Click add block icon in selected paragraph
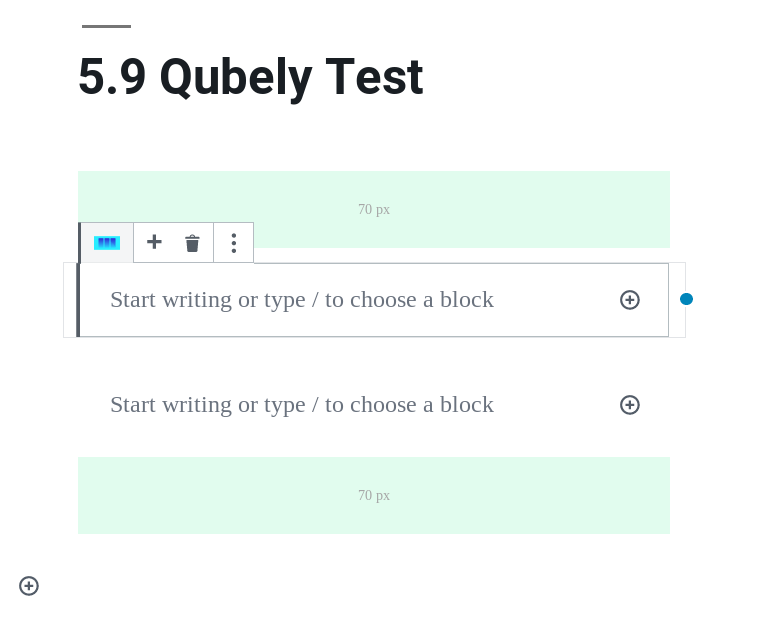The height and width of the screenshot is (619, 775). (x=630, y=300)
